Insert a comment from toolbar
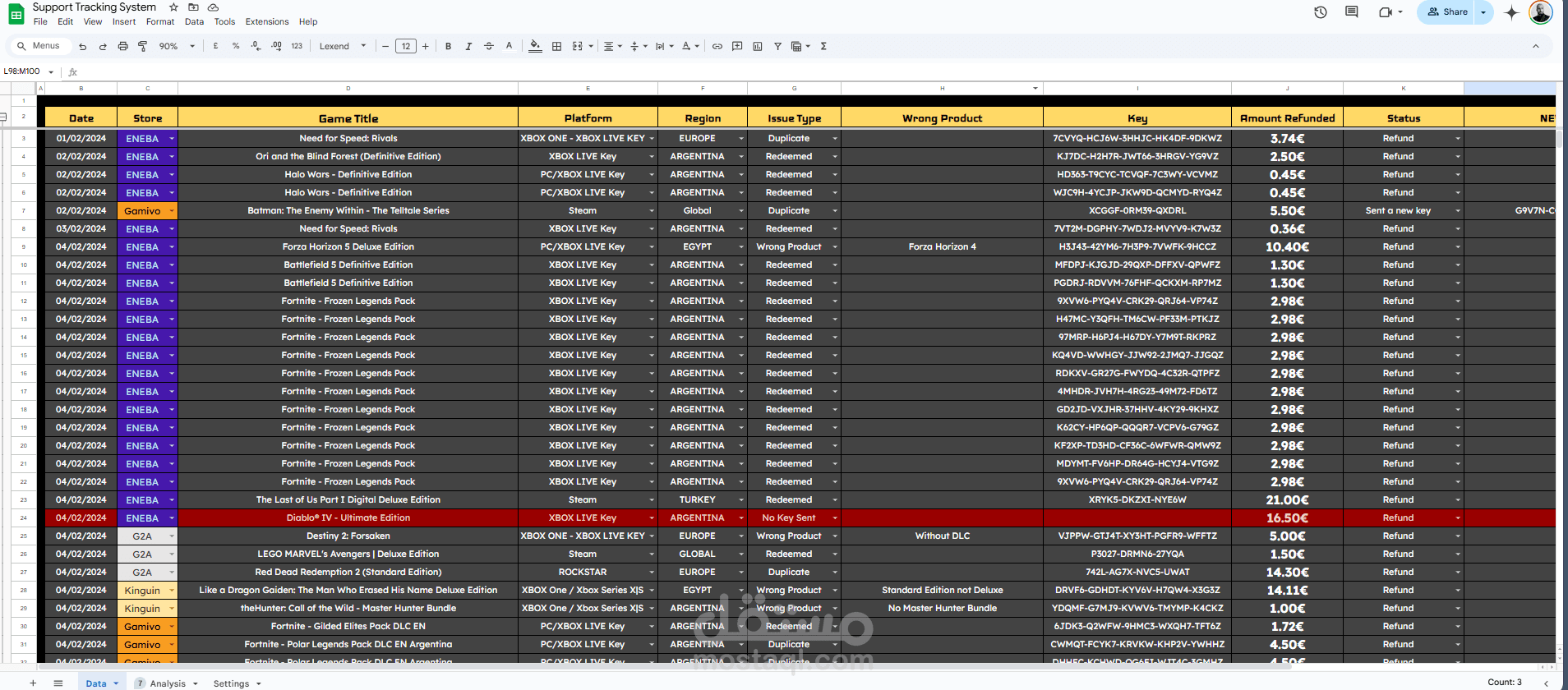1568x690 pixels. click(737, 46)
